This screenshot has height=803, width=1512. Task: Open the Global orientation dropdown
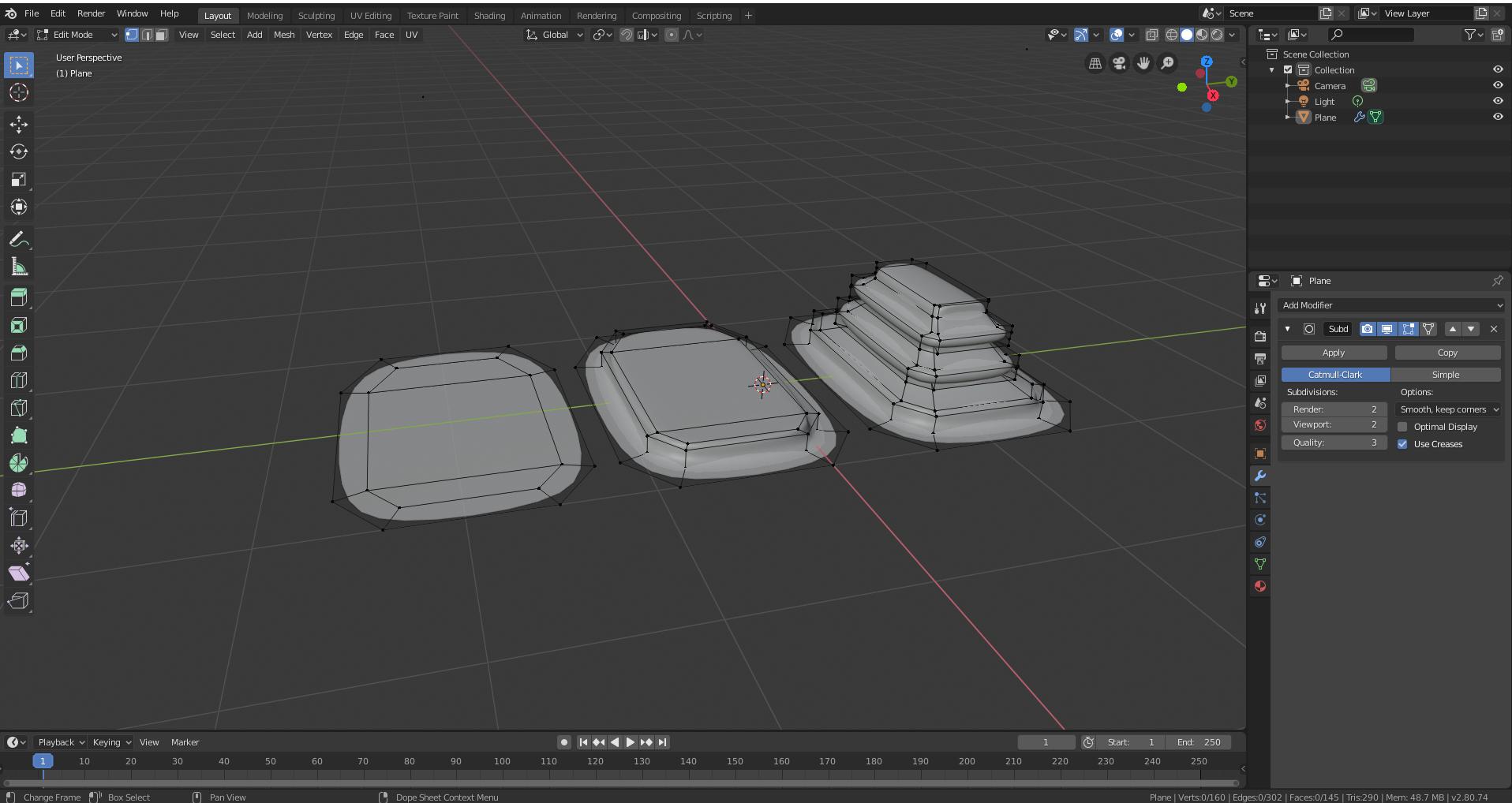tap(555, 35)
